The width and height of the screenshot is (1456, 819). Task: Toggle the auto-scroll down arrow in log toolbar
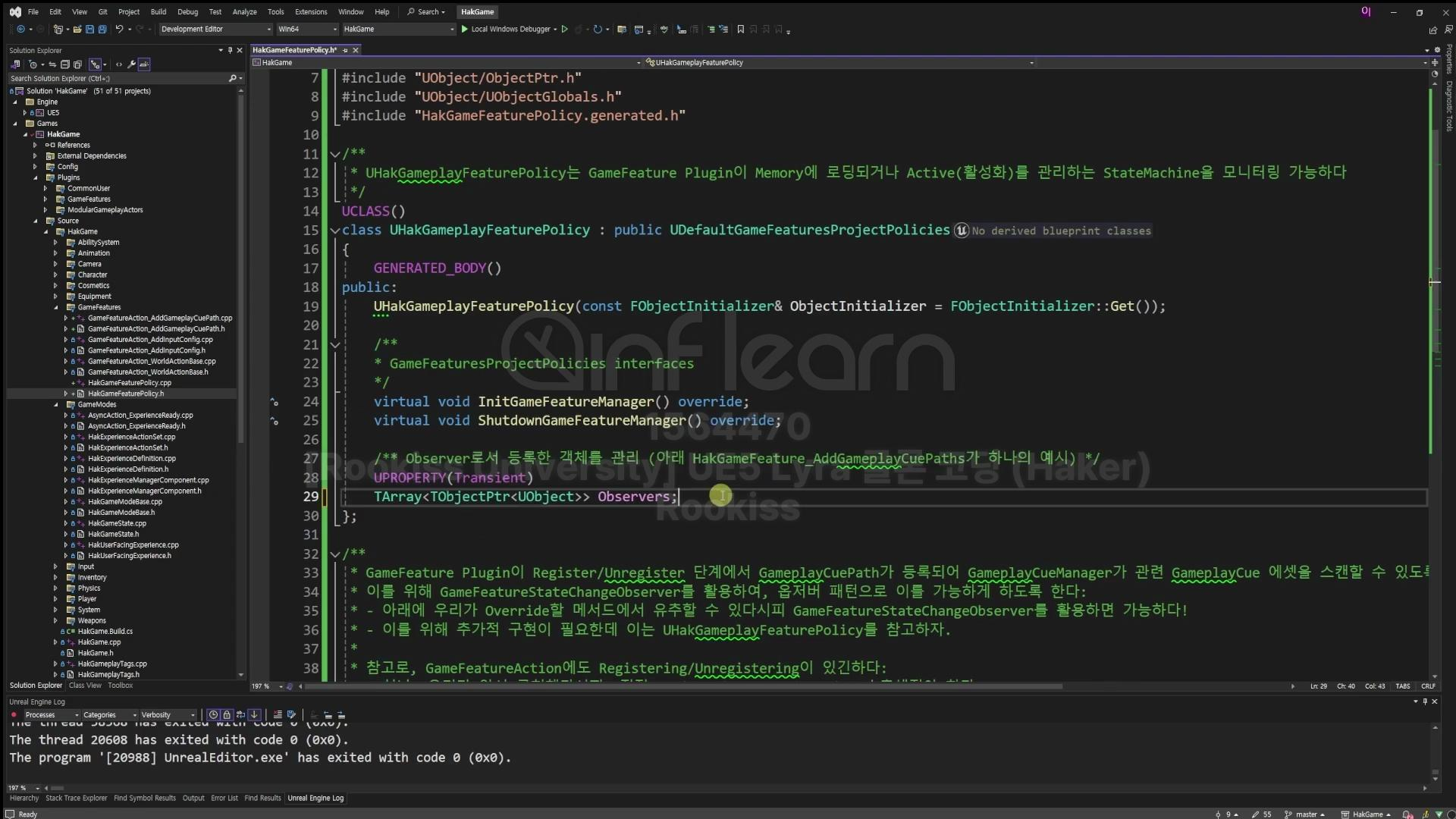tap(254, 715)
